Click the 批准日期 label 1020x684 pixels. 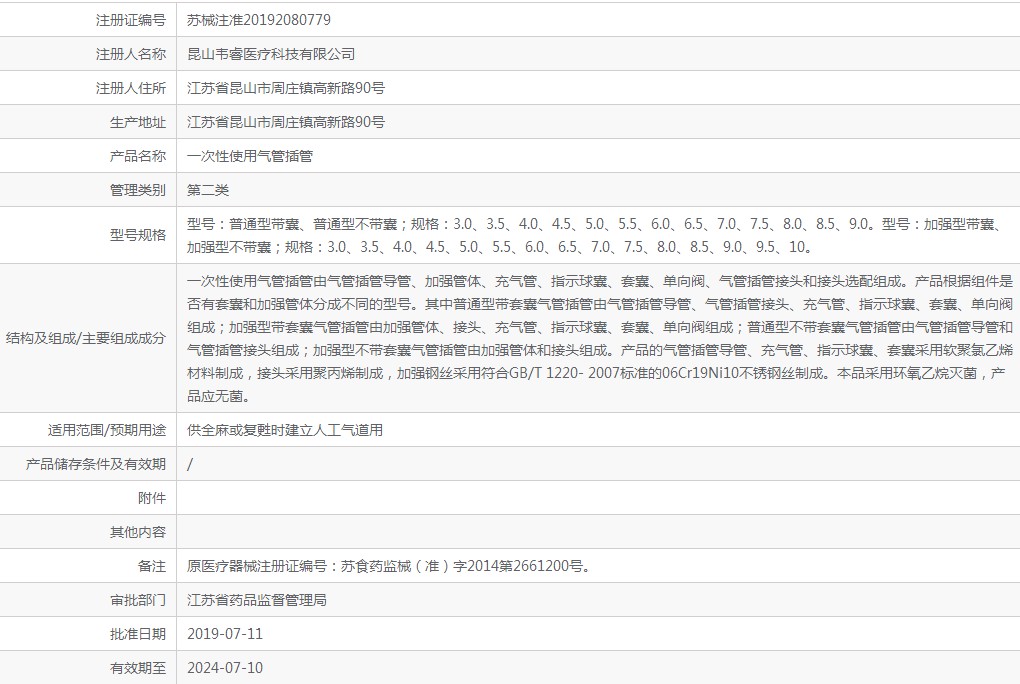click(138, 634)
